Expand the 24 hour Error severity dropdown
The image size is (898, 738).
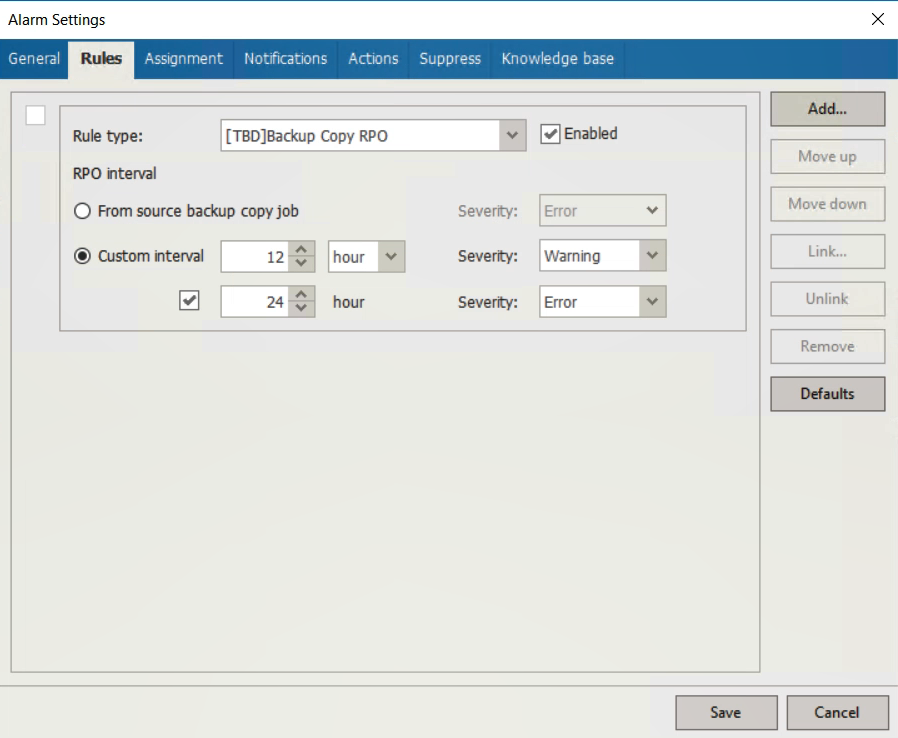[x=652, y=301]
